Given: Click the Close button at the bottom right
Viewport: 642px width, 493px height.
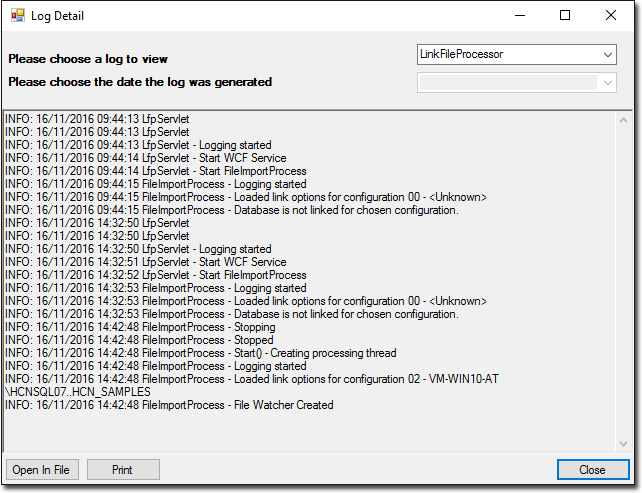Looking at the screenshot, I should tap(592, 469).
